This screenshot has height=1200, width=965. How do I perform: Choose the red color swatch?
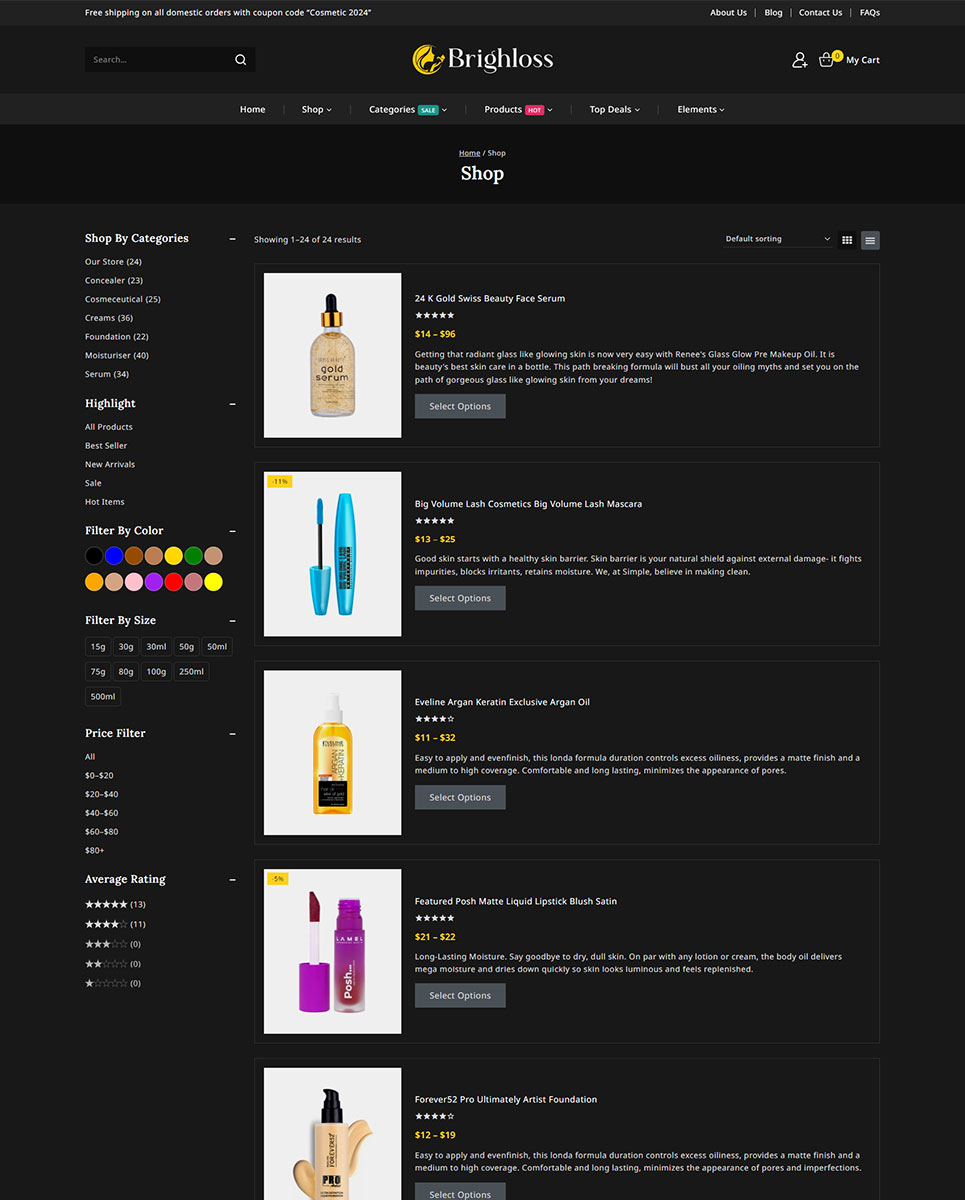pos(173,582)
